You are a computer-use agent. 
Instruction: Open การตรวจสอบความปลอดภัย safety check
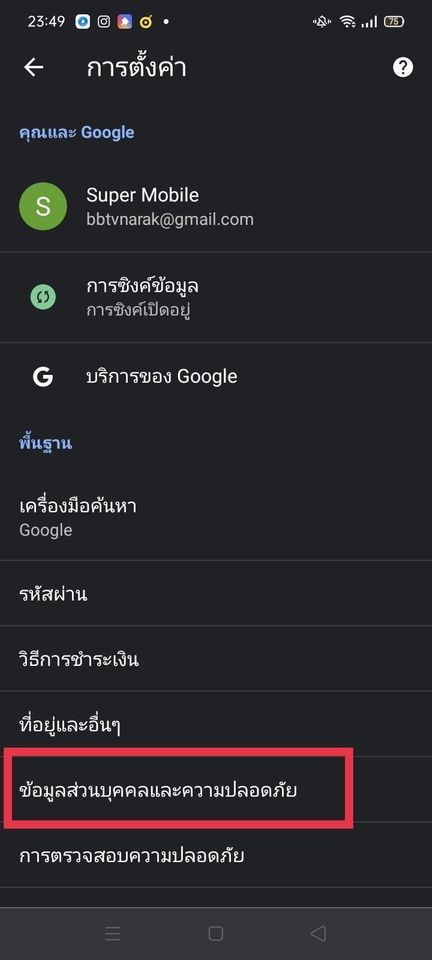click(216, 855)
